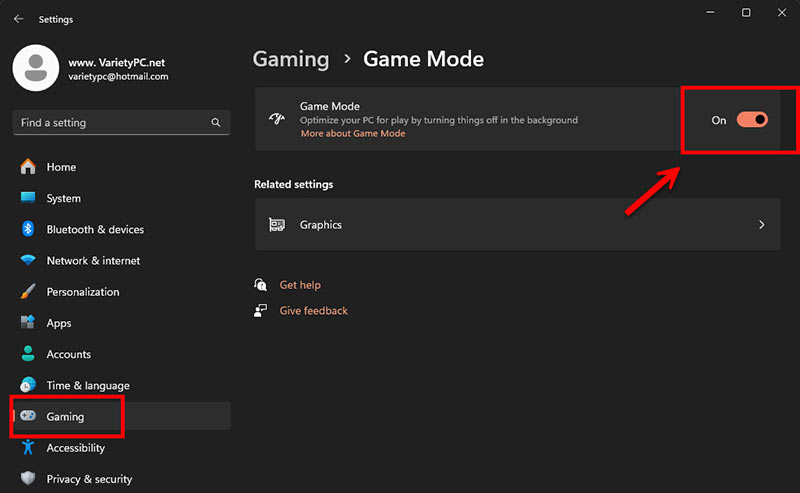Image resolution: width=800 pixels, height=493 pixels.
Task: Click the Accounts person icon
Action: click(x=28, y=354)
